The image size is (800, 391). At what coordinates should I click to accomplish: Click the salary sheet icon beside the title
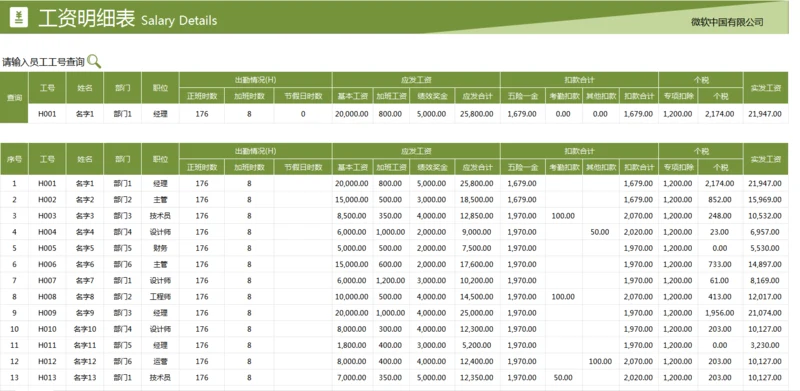click(x=19, y=18)
